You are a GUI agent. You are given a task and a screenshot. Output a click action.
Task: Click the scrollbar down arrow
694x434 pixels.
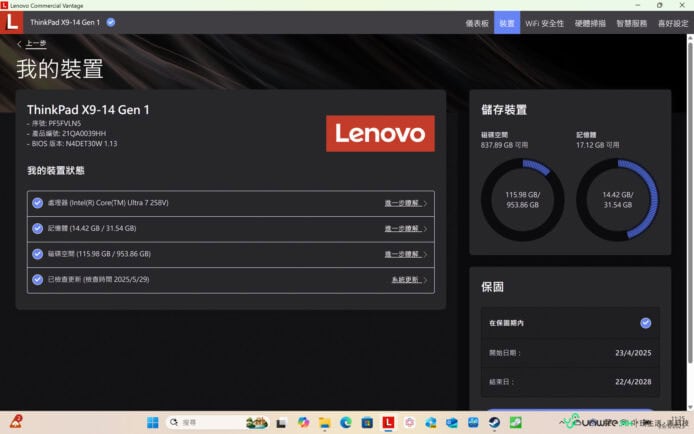[x=690, y=407]
